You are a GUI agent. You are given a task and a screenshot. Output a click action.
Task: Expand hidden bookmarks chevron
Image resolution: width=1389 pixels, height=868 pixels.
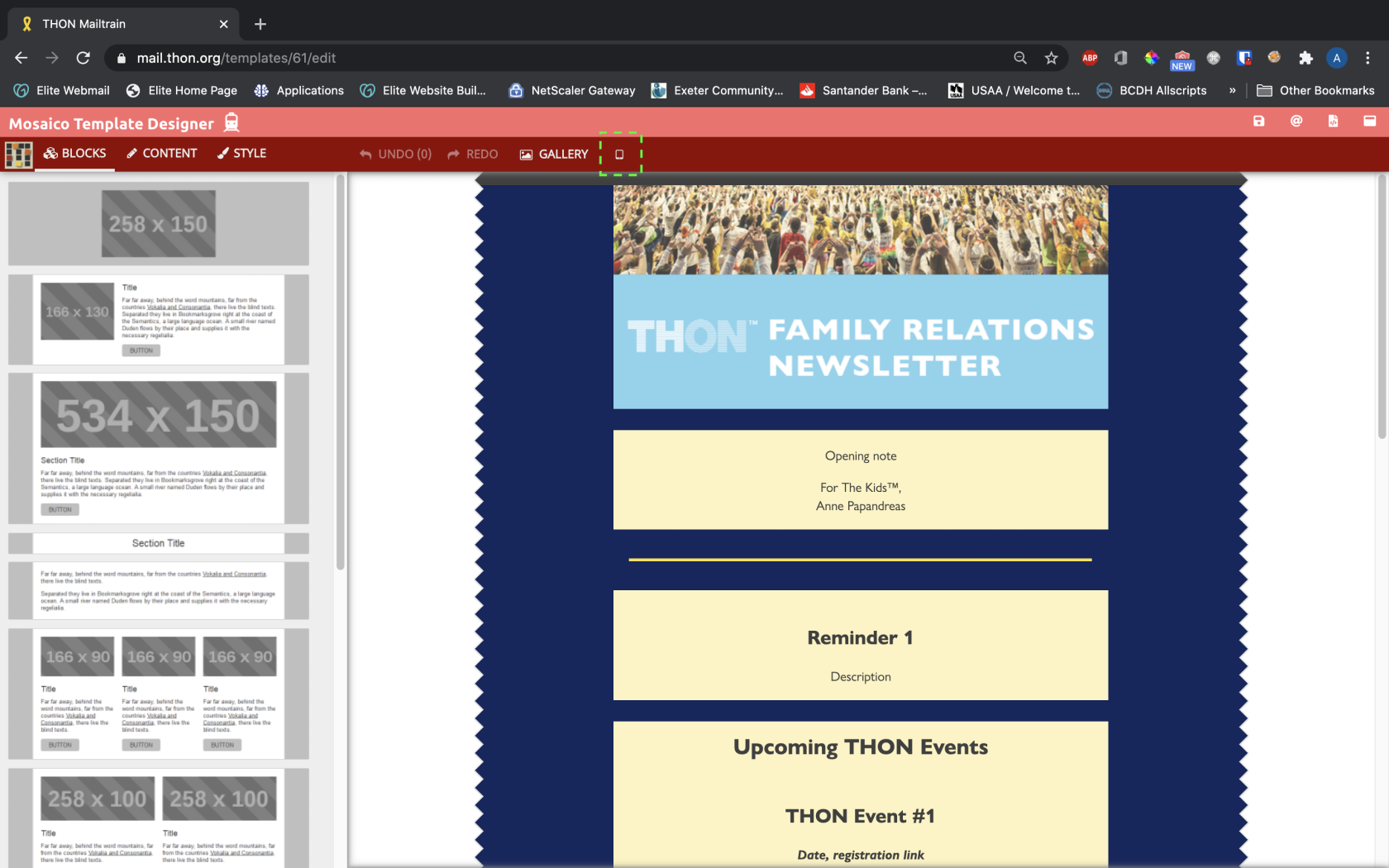click(x=1232, y=90)
